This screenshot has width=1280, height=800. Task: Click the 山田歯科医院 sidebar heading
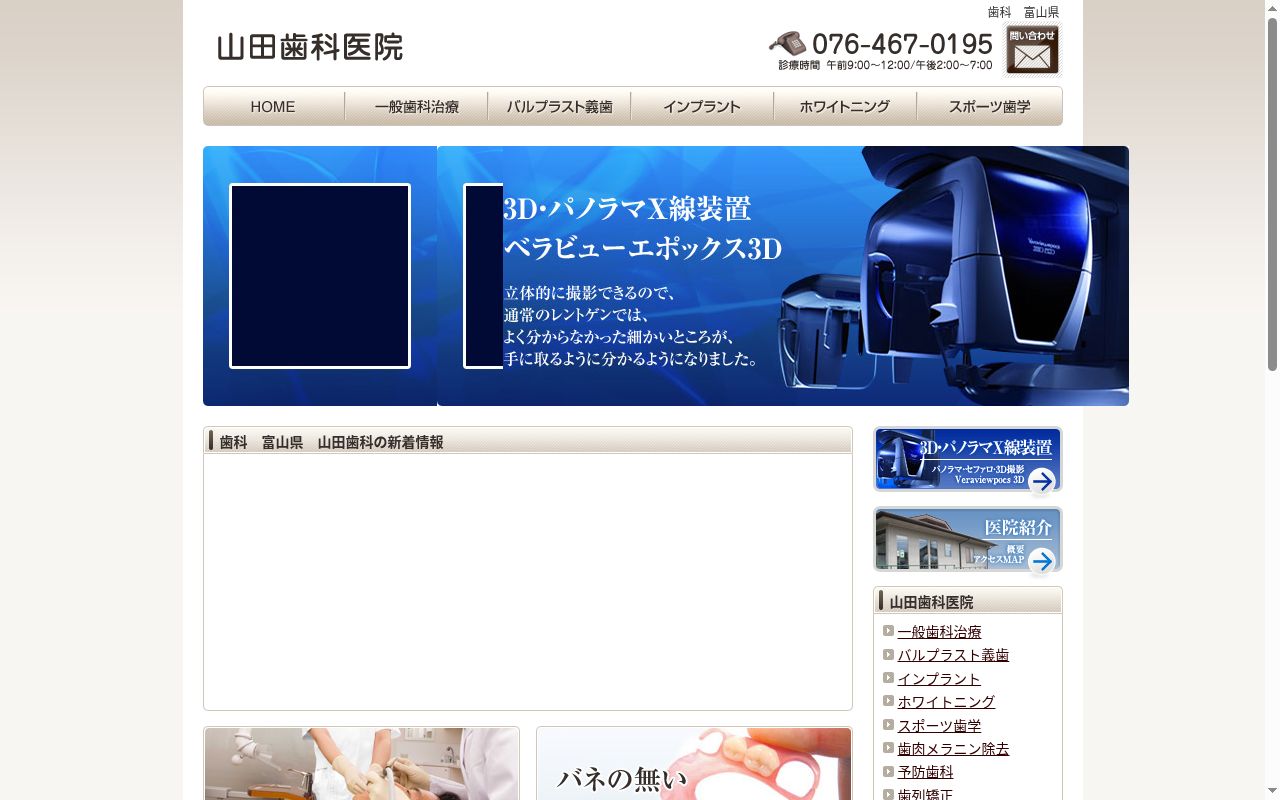[x=931, y=602]
